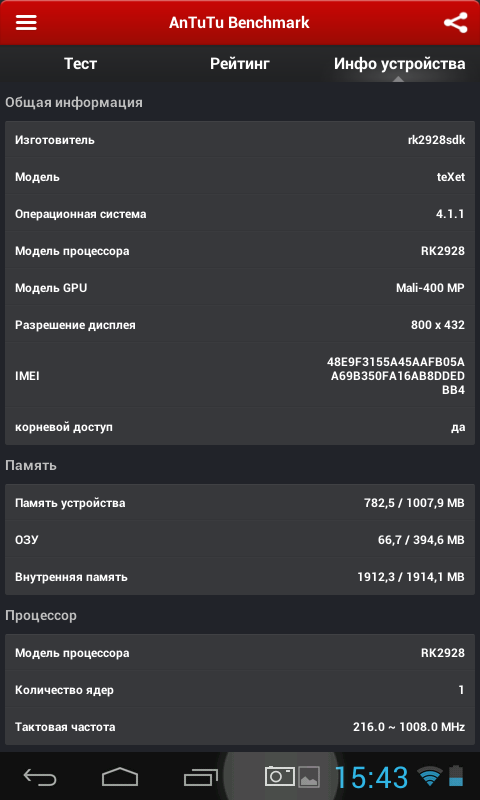Tap the gallery picture icon in status area
480x800 pixels.
tap(309, 777)
